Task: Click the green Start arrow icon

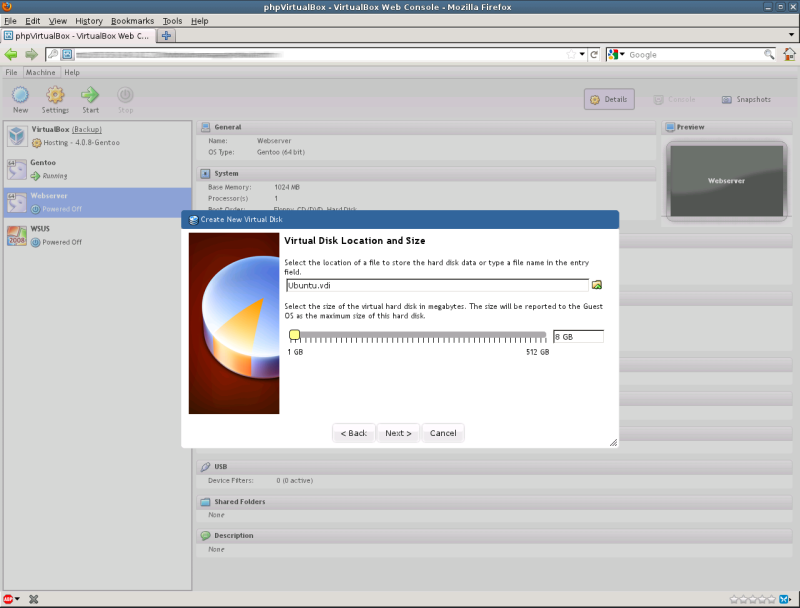Action: (90, 95)
